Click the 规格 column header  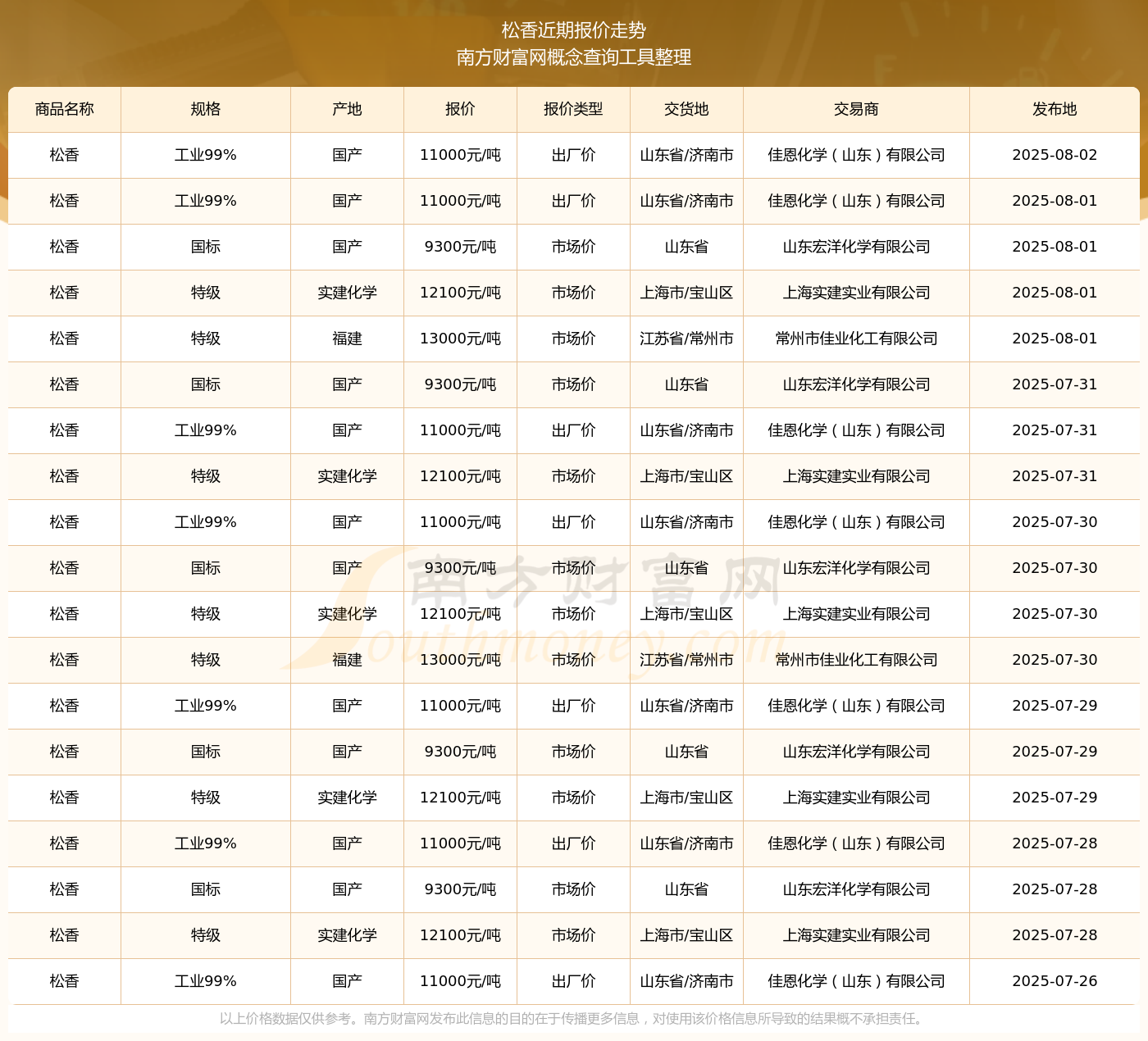pyautogui.click(x=206, y=109)
